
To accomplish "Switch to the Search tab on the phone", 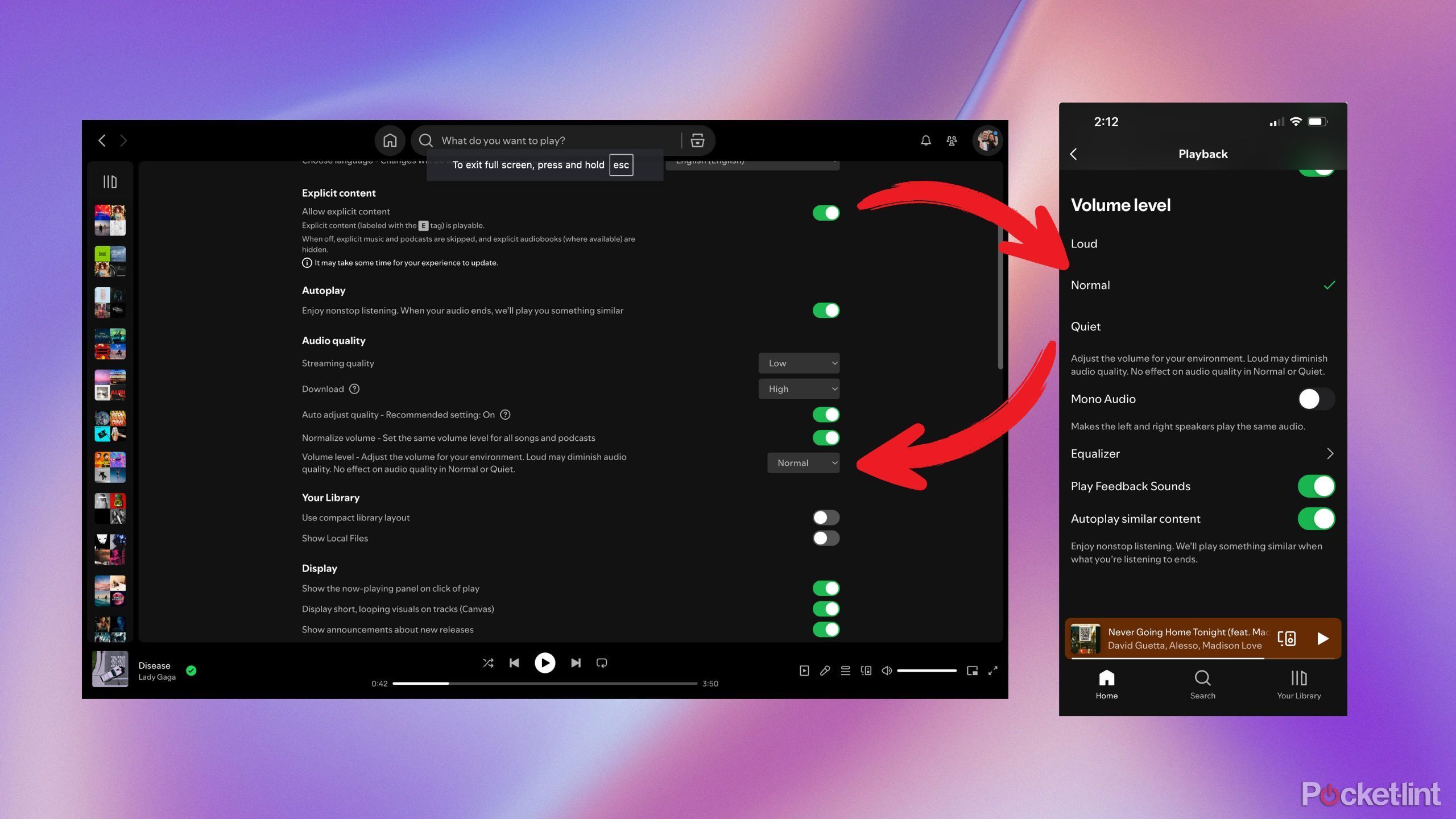I will coord(1202,684).
